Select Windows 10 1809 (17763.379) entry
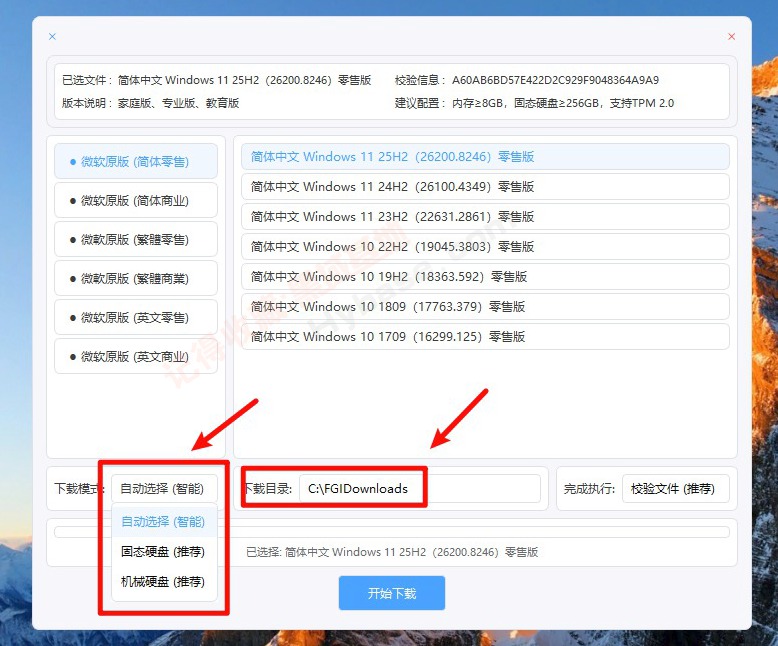 click(x=485, y=307)
